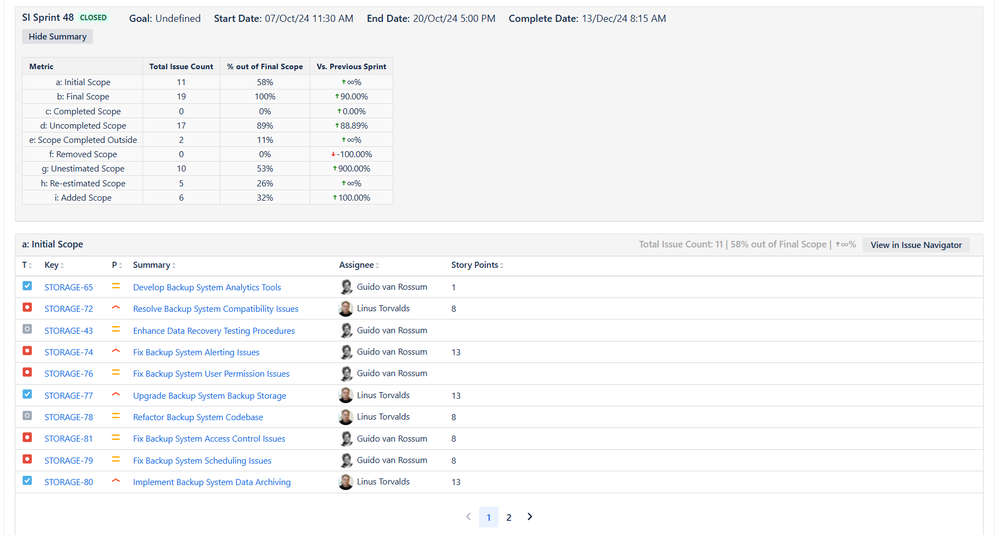Click grey type icon for STORAGE-43
999x535 pixels.
tap(27, 329)
